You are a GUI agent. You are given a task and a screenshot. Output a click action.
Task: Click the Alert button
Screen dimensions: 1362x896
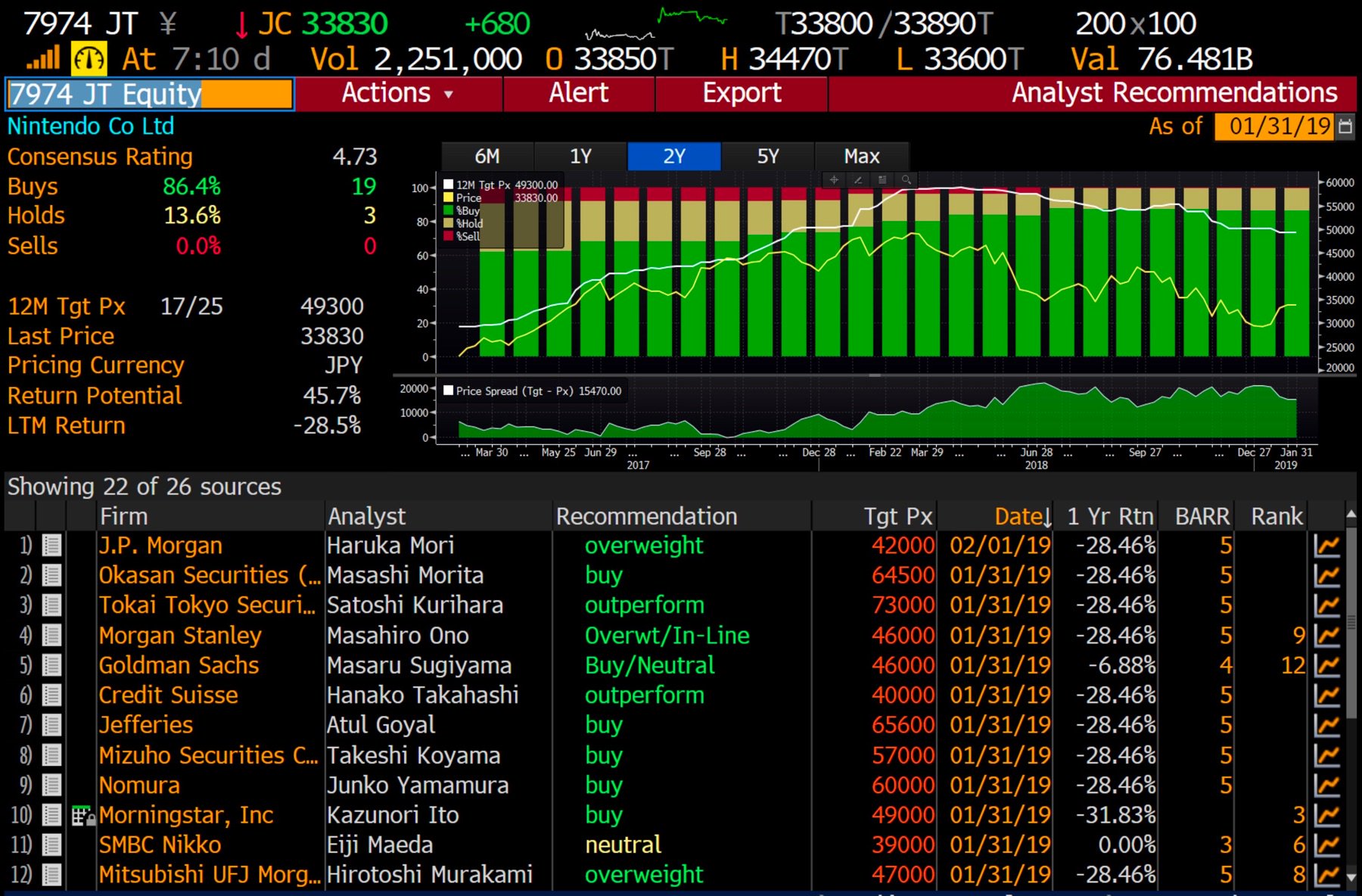point(579,94)
